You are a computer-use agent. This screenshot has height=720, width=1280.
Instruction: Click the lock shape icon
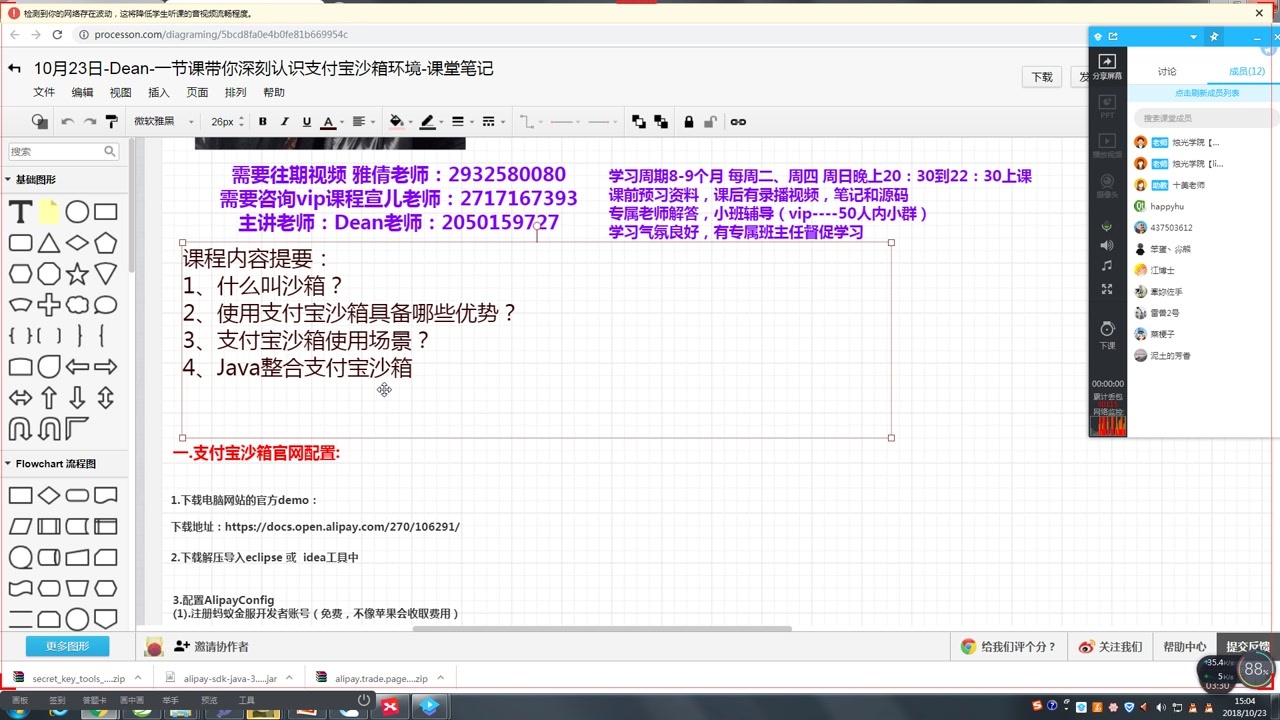click(x=689, y=122)
